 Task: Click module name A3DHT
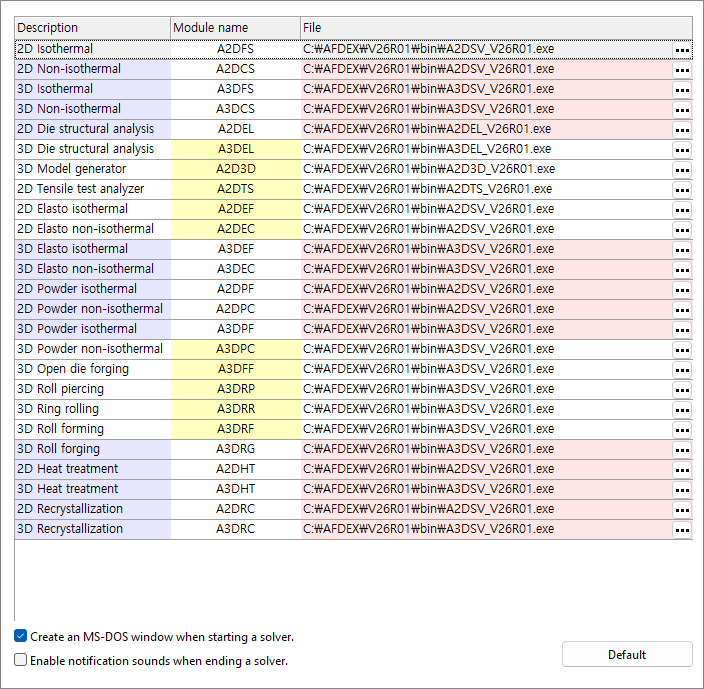[x=236, y=489]
